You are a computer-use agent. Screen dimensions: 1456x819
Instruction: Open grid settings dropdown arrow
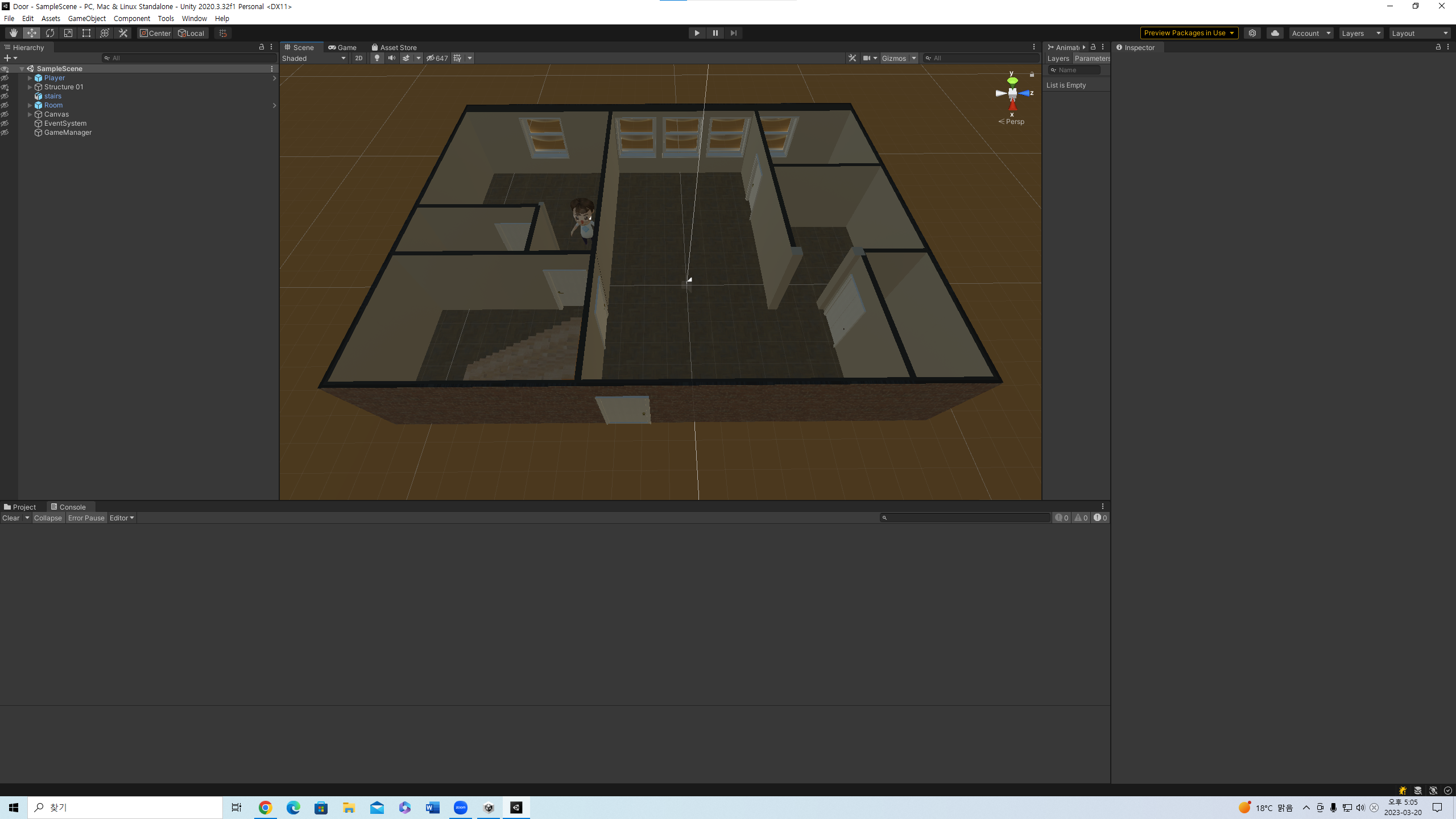pyautogui.click(x=470, y=58)
